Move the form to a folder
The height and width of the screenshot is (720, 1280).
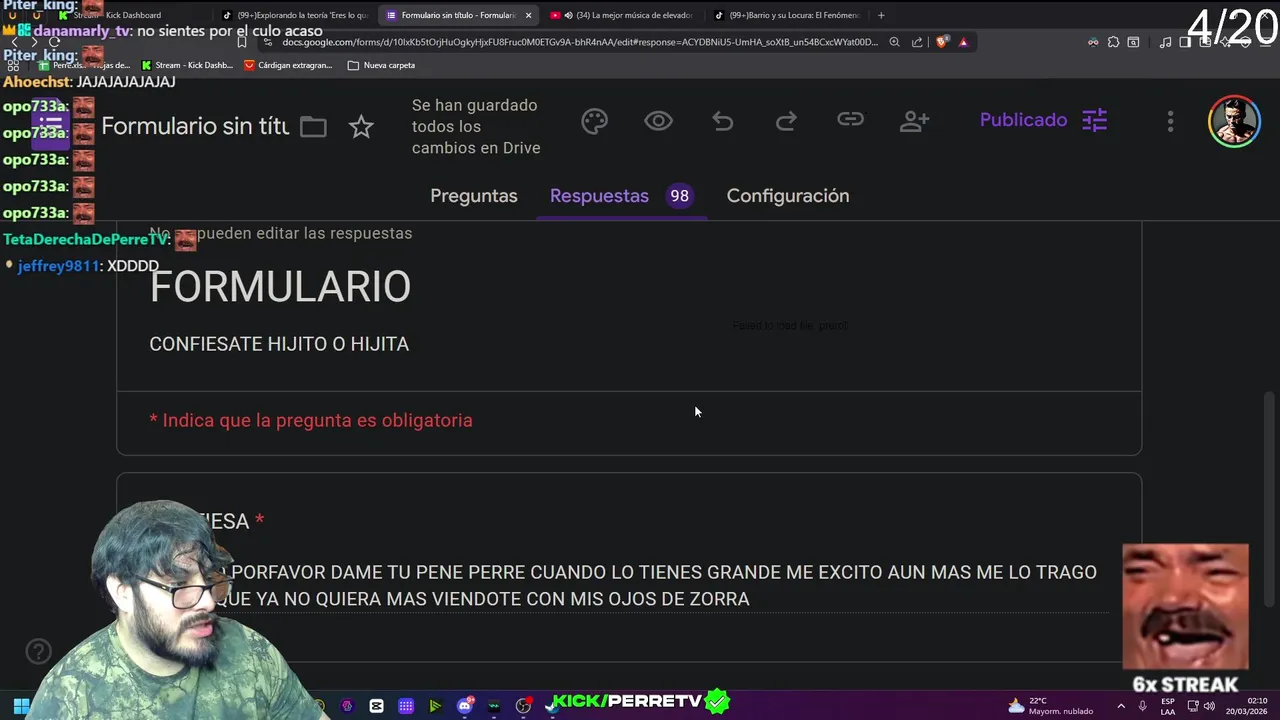coord(313,126)
